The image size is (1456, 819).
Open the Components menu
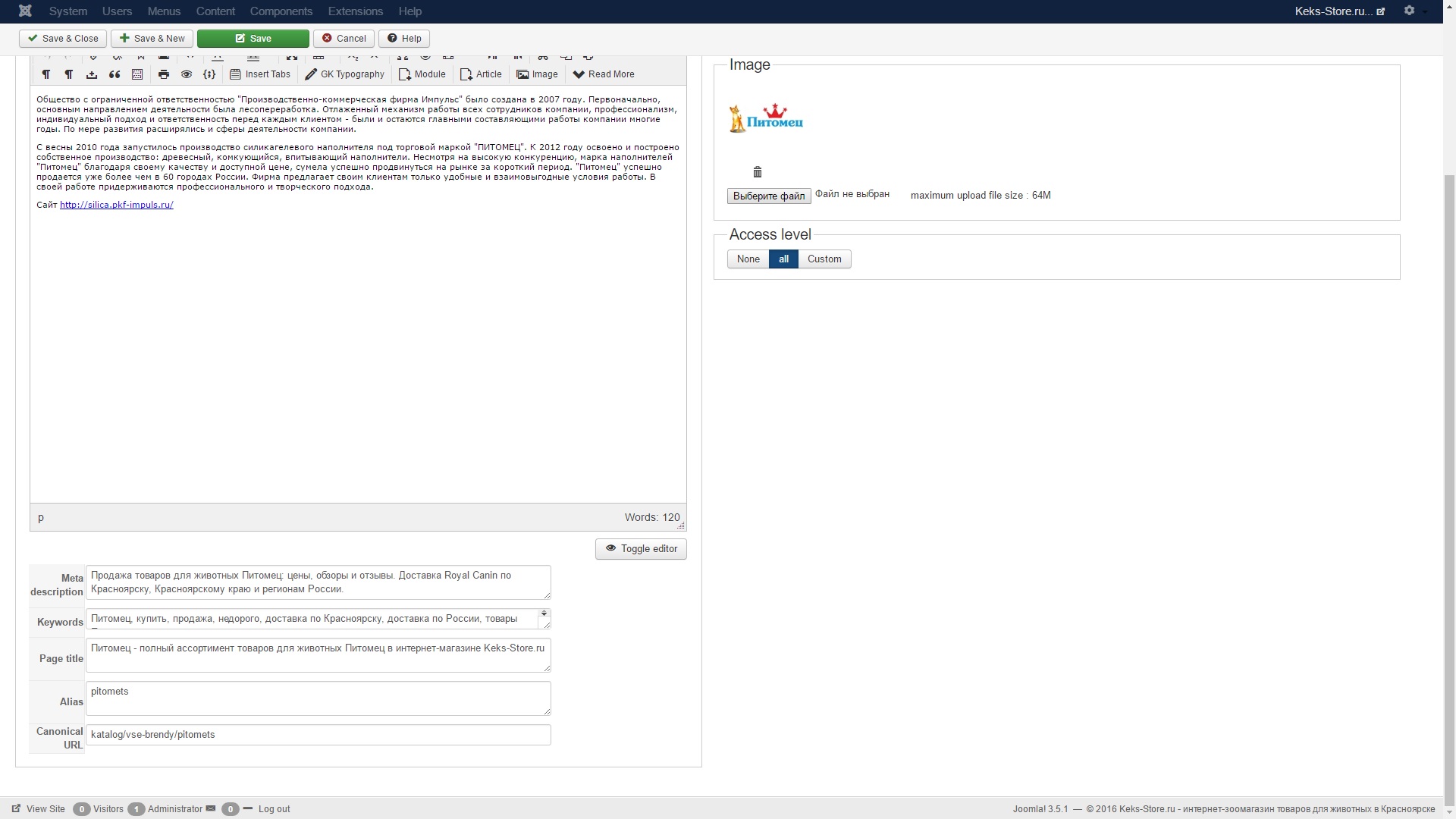point(281,11)
